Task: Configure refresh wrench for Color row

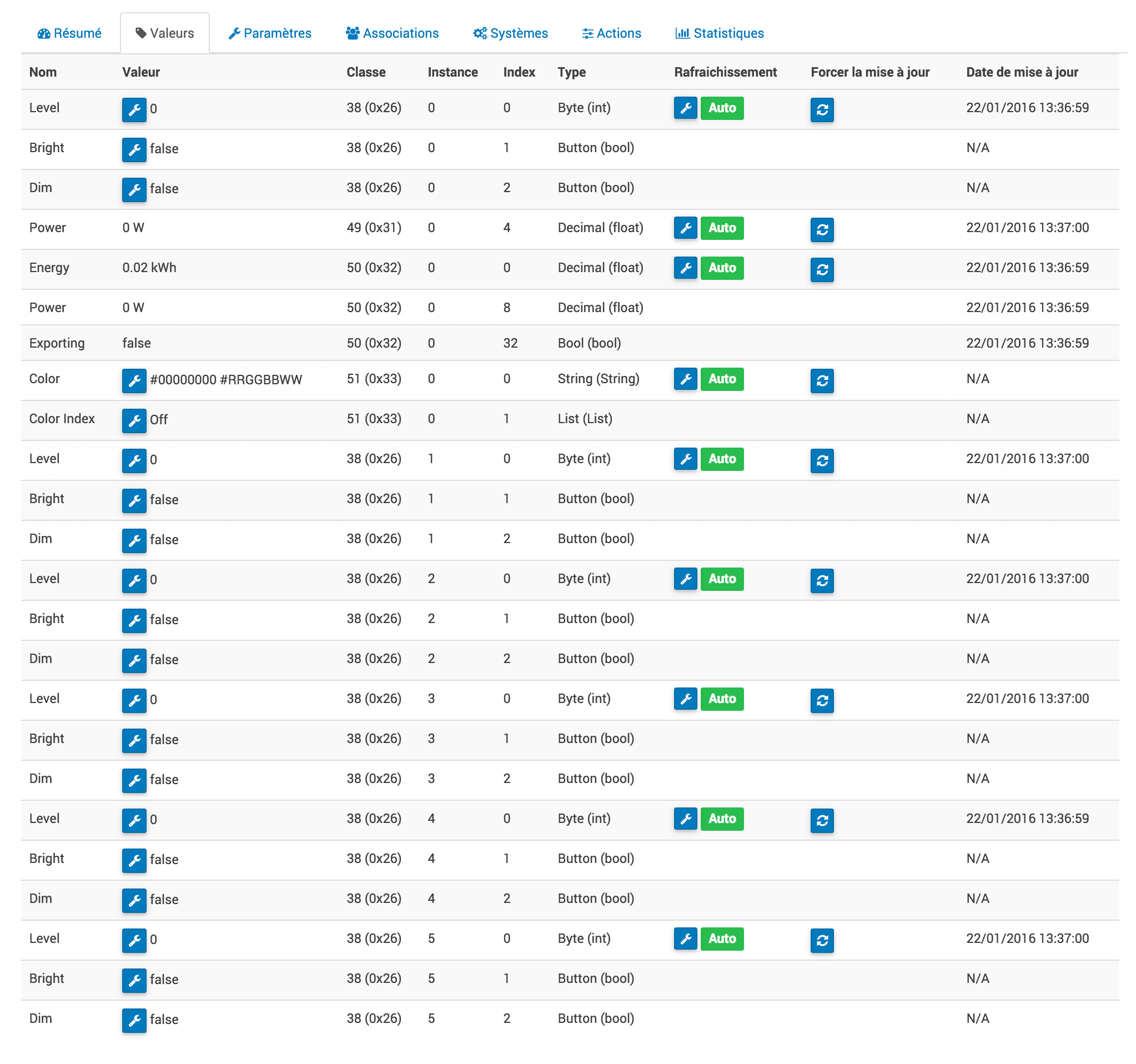Action: (x=686, y=379)
